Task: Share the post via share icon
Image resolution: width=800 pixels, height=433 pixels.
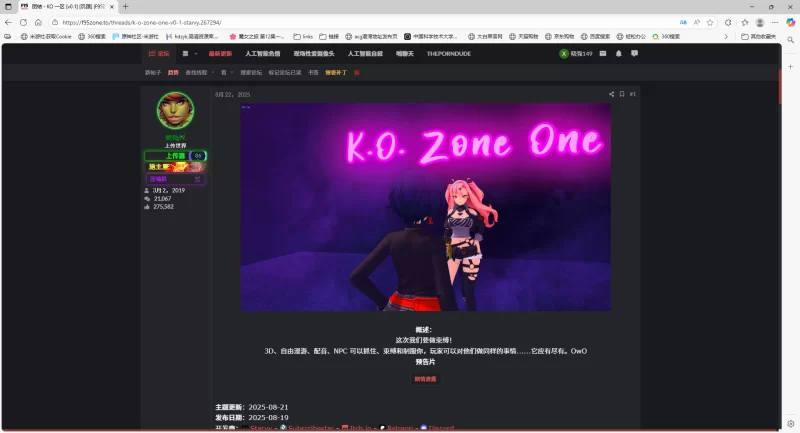Action: [611, 94]
